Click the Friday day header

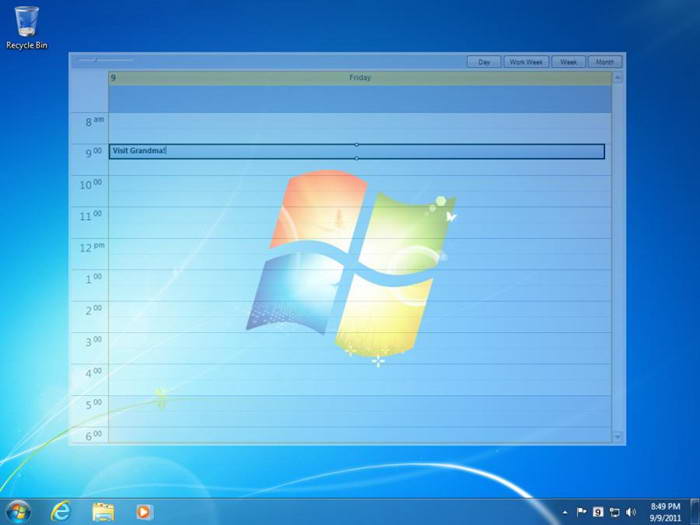(360, 78)
